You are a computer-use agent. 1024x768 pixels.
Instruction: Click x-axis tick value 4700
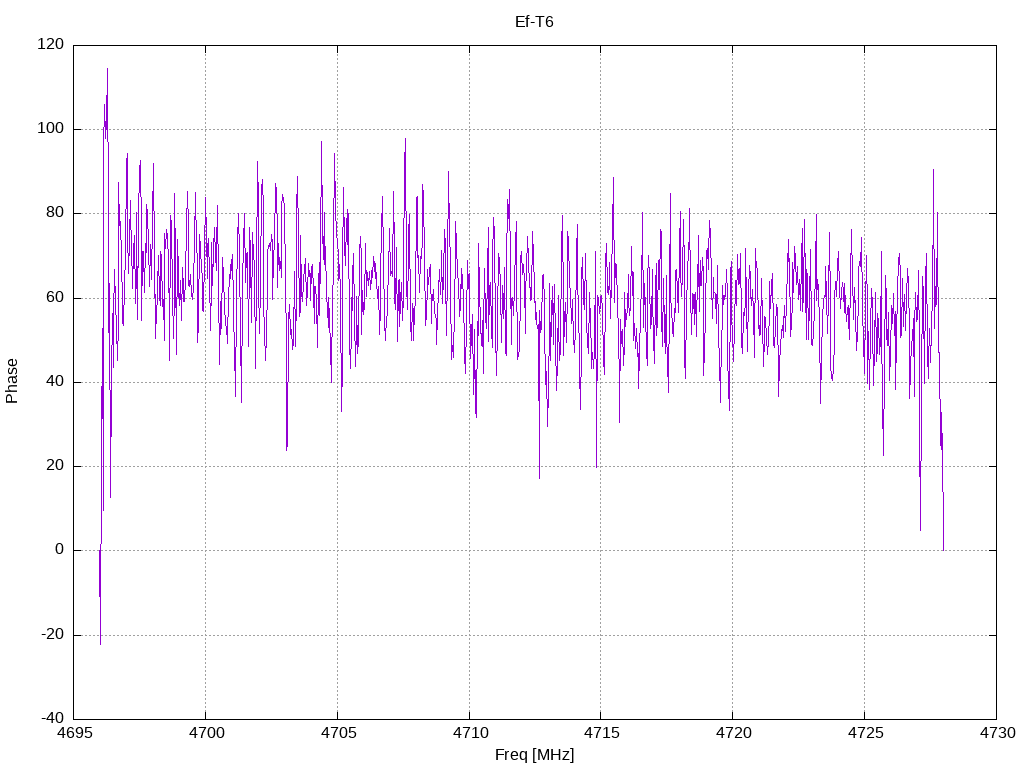coord(206,733)
